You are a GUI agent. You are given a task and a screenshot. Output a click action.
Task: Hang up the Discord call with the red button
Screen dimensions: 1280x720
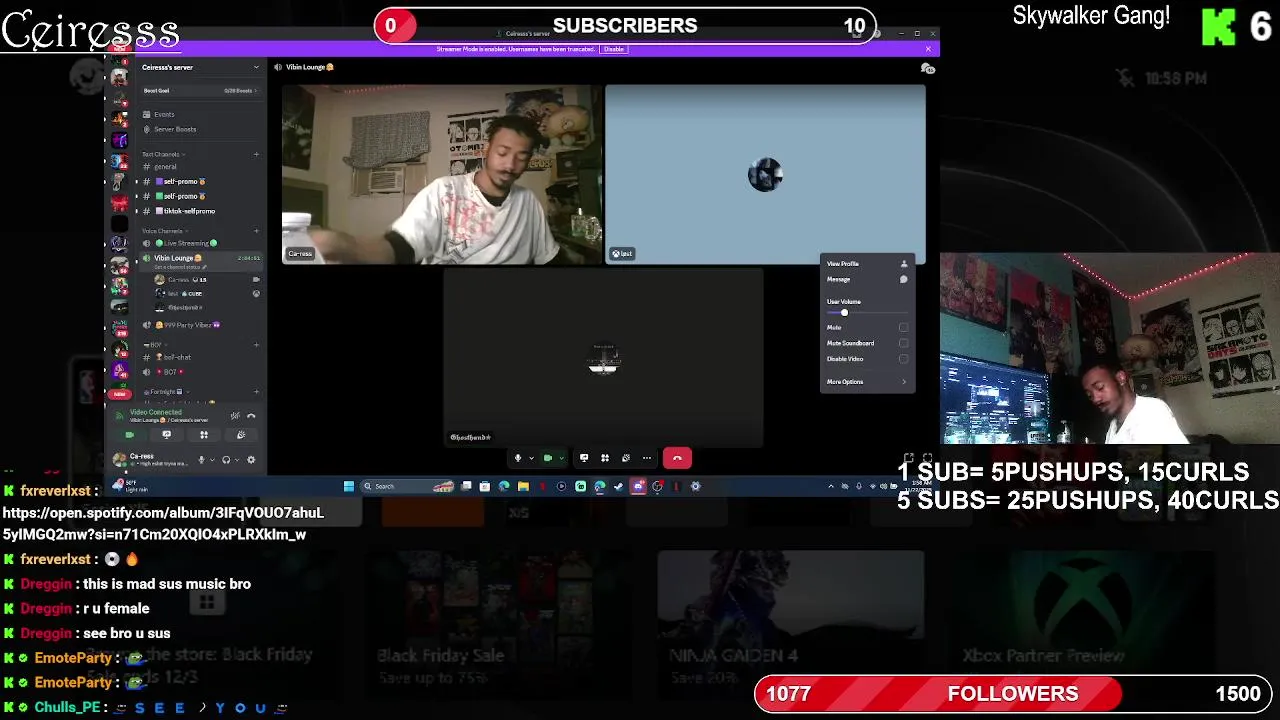[x=677, y=458]
